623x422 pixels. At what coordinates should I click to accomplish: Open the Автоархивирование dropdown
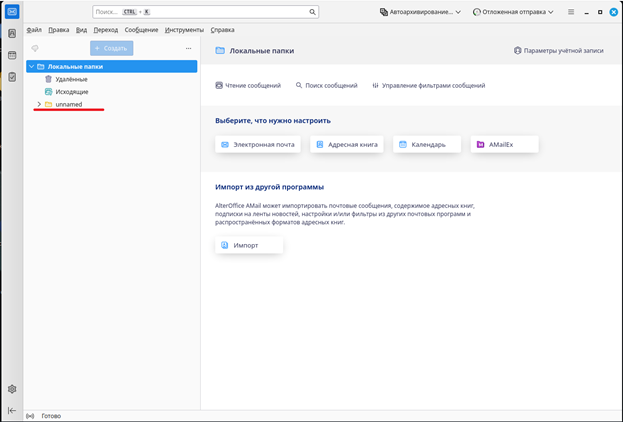[421, 12]
